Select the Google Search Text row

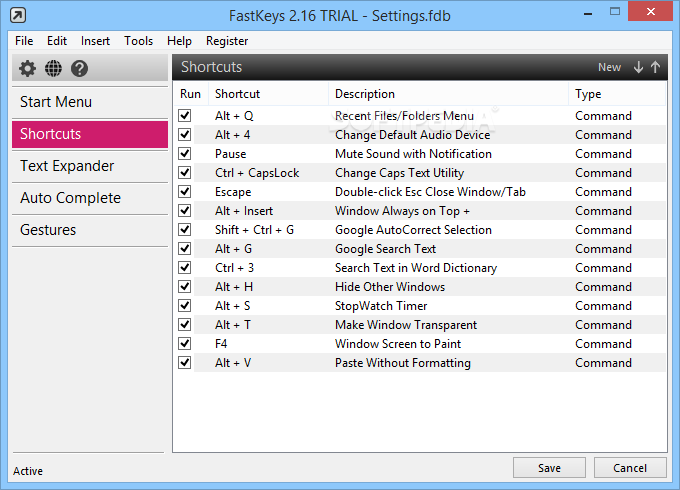[421, 248]
